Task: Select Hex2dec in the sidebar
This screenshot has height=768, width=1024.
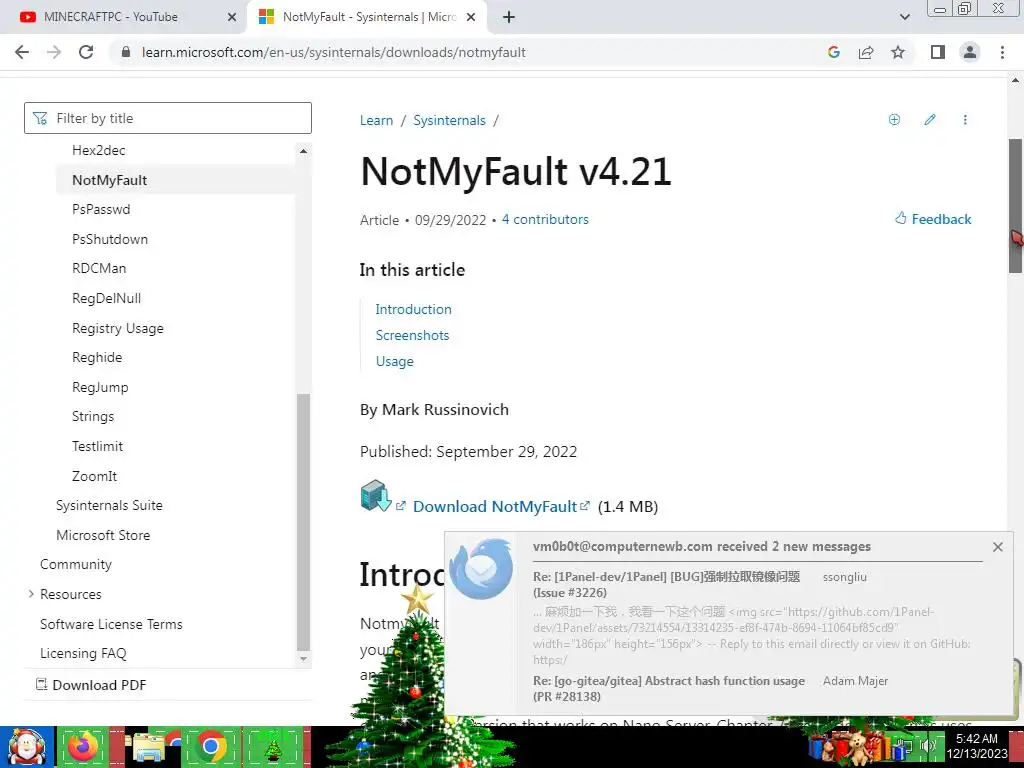Action: tap(99, 150)
